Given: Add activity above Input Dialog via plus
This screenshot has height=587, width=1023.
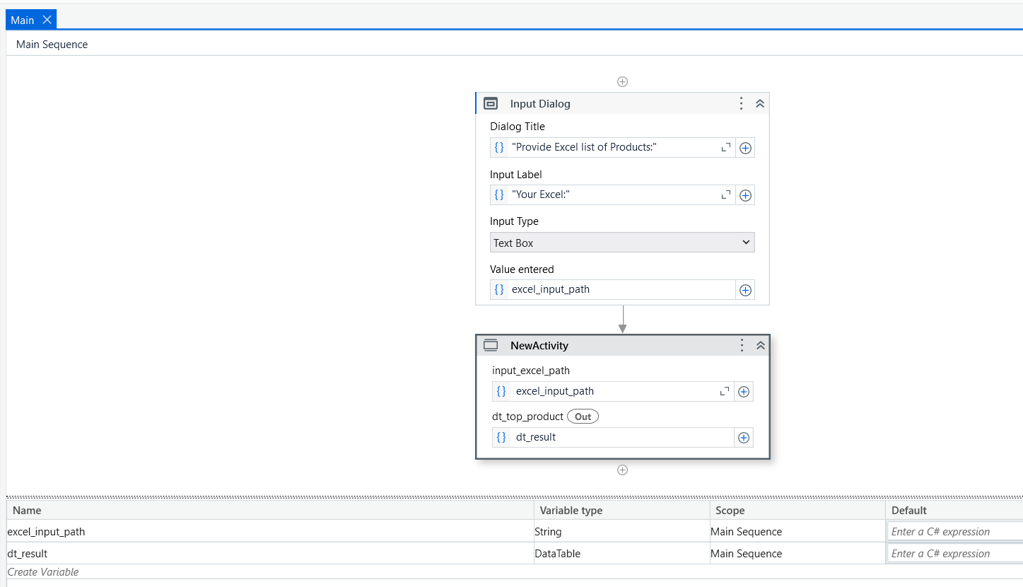Looking at the screenshot, I should (622, 82).
